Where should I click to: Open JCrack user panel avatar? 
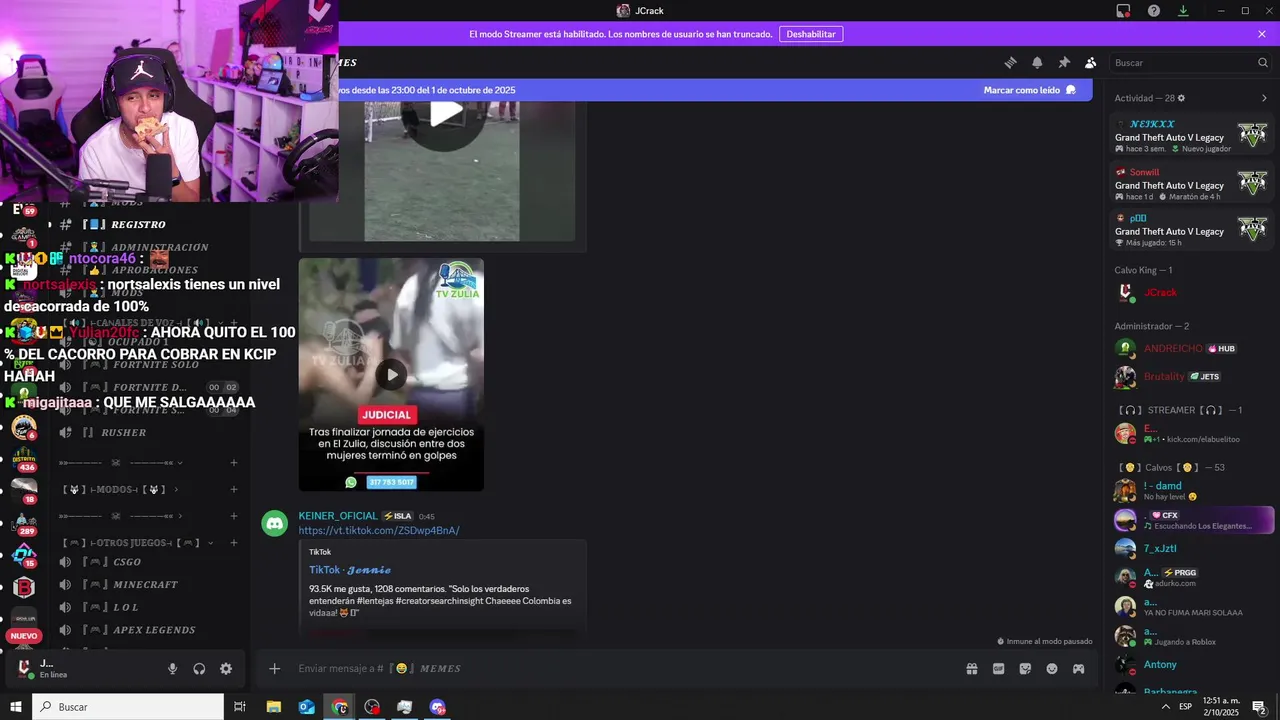[x=25, y=668]
